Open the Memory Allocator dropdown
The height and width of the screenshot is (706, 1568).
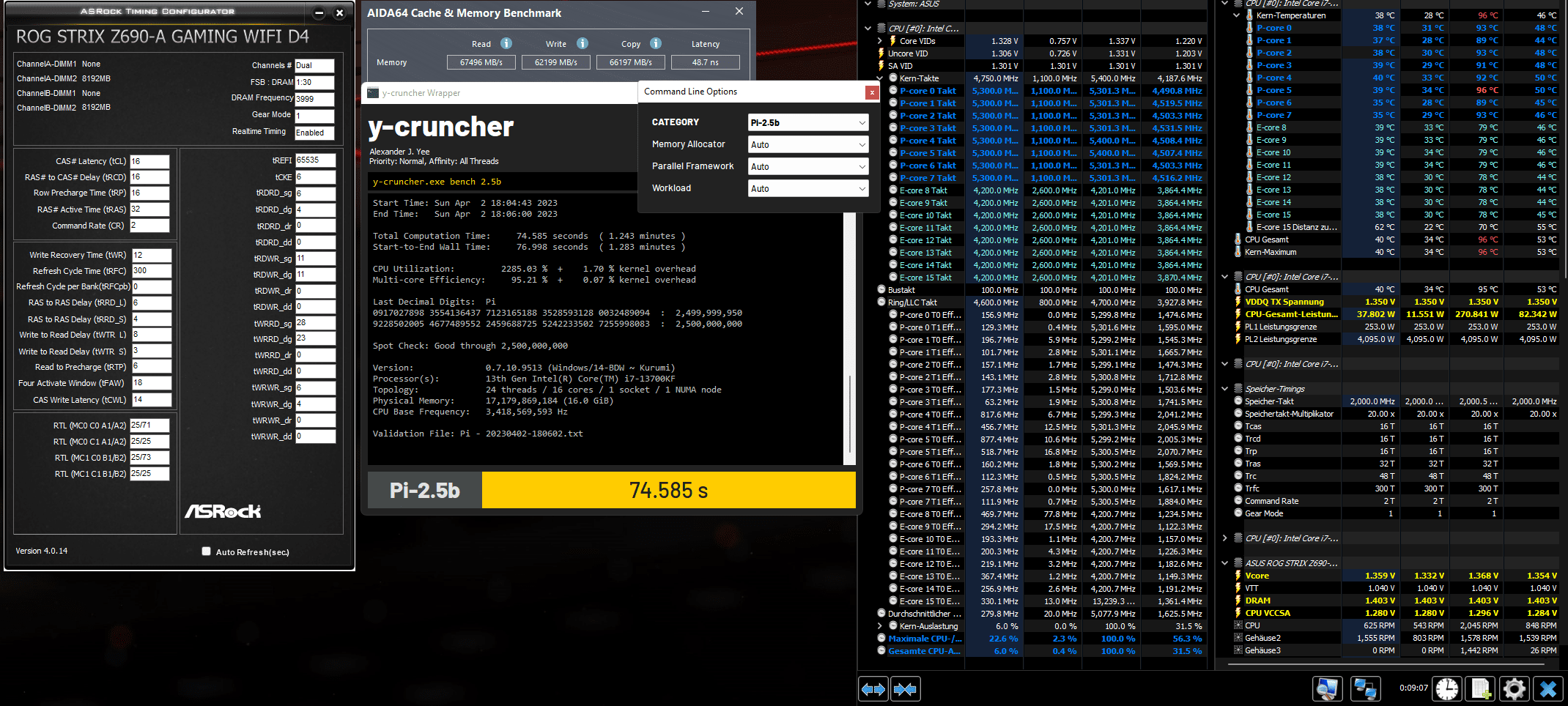[x=808, y=145]
